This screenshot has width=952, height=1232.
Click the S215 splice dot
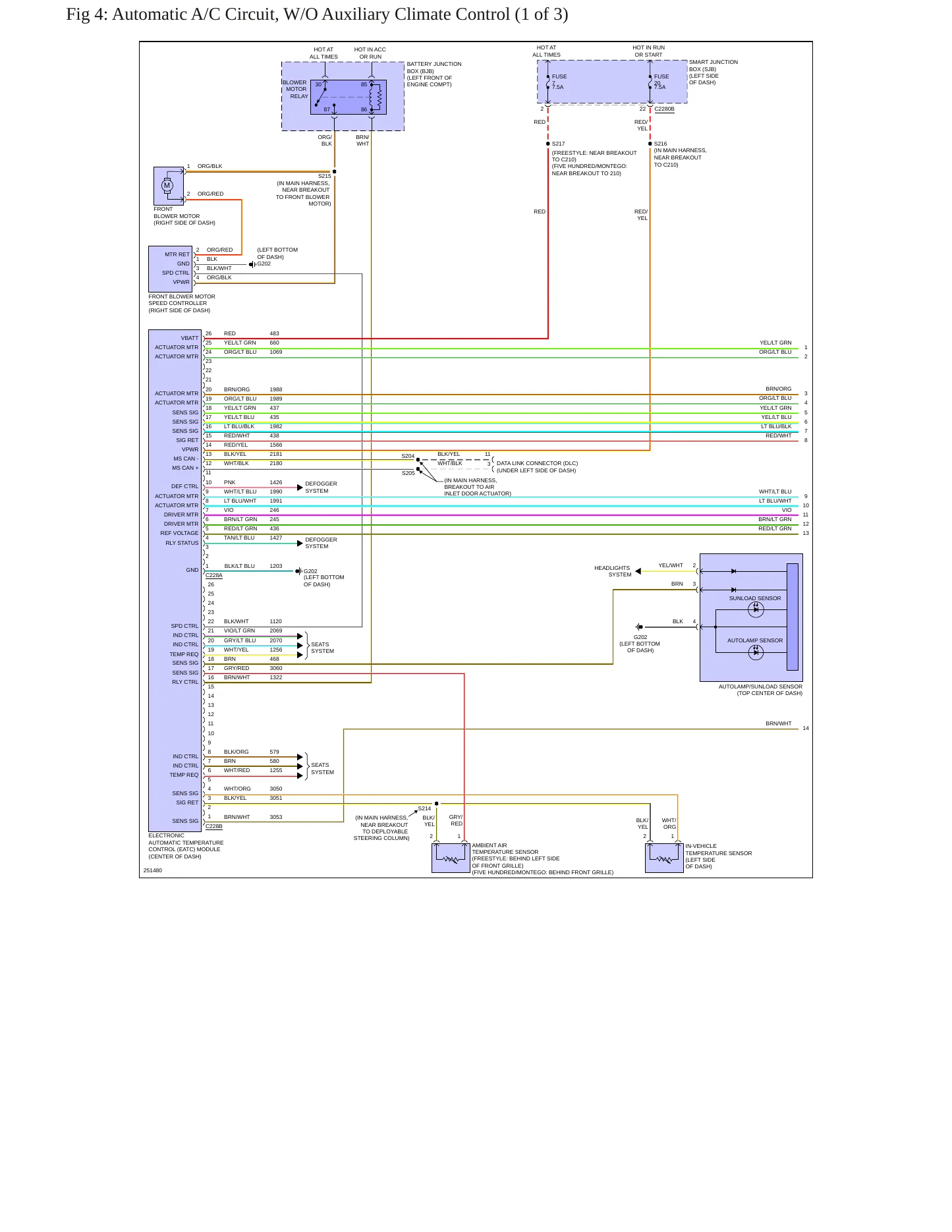pos(335,171)
